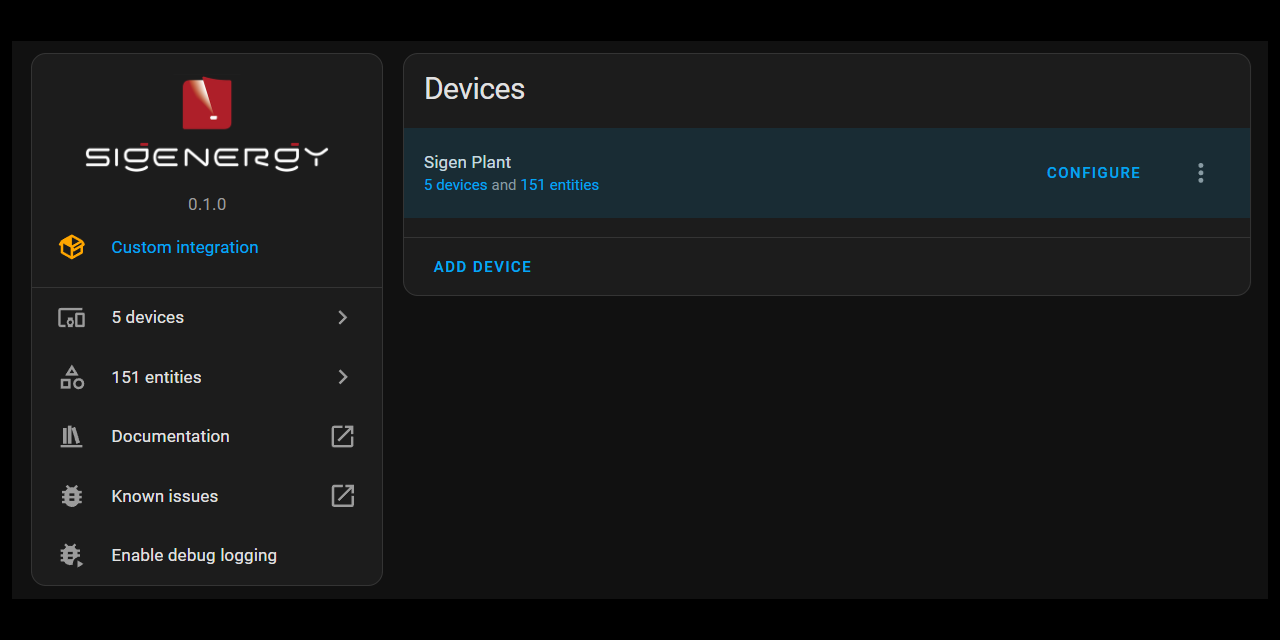
Task: Open the 5 devices link under Sigen Plant
Action: [455, 185]
